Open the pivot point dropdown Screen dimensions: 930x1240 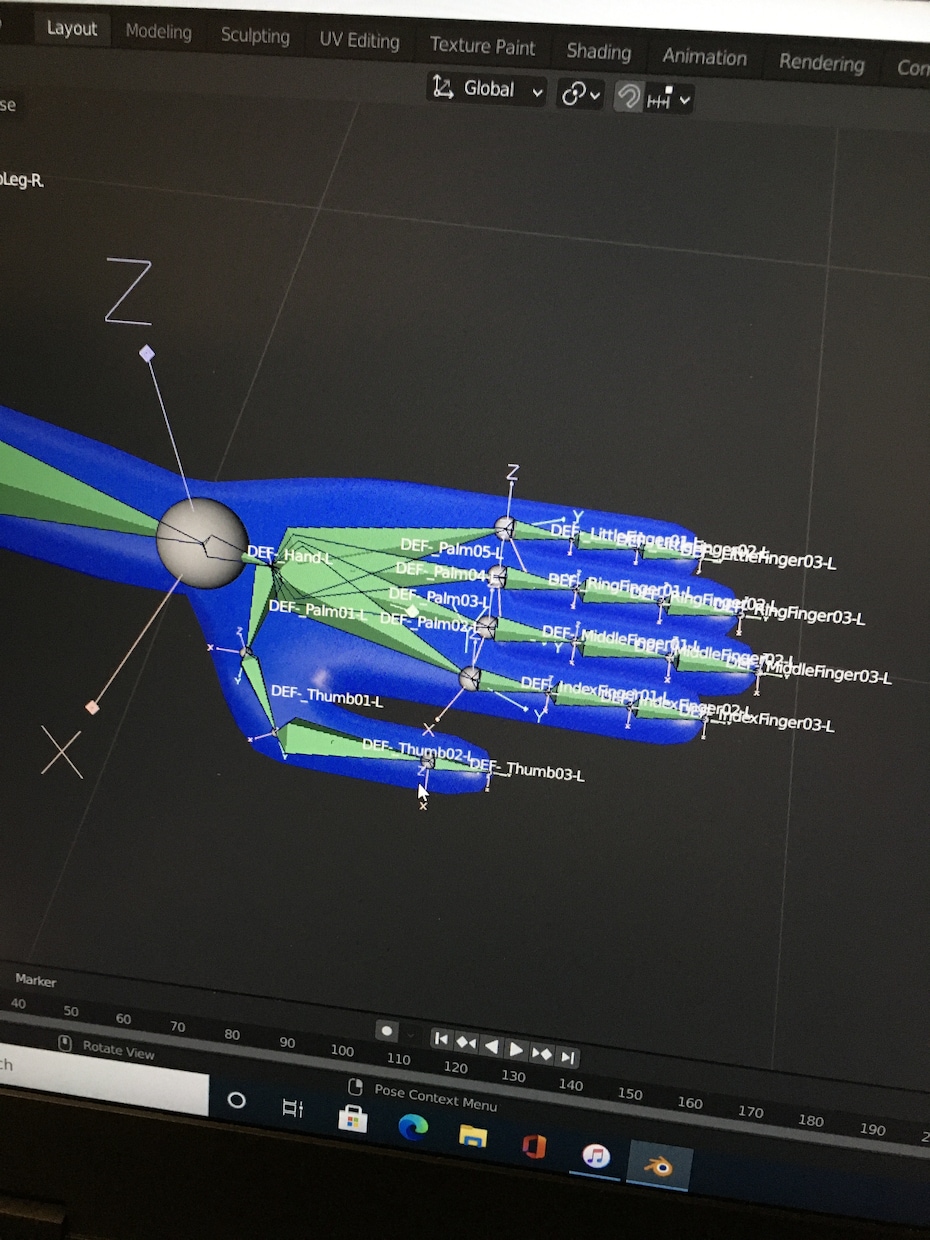(x=581, y=94)
